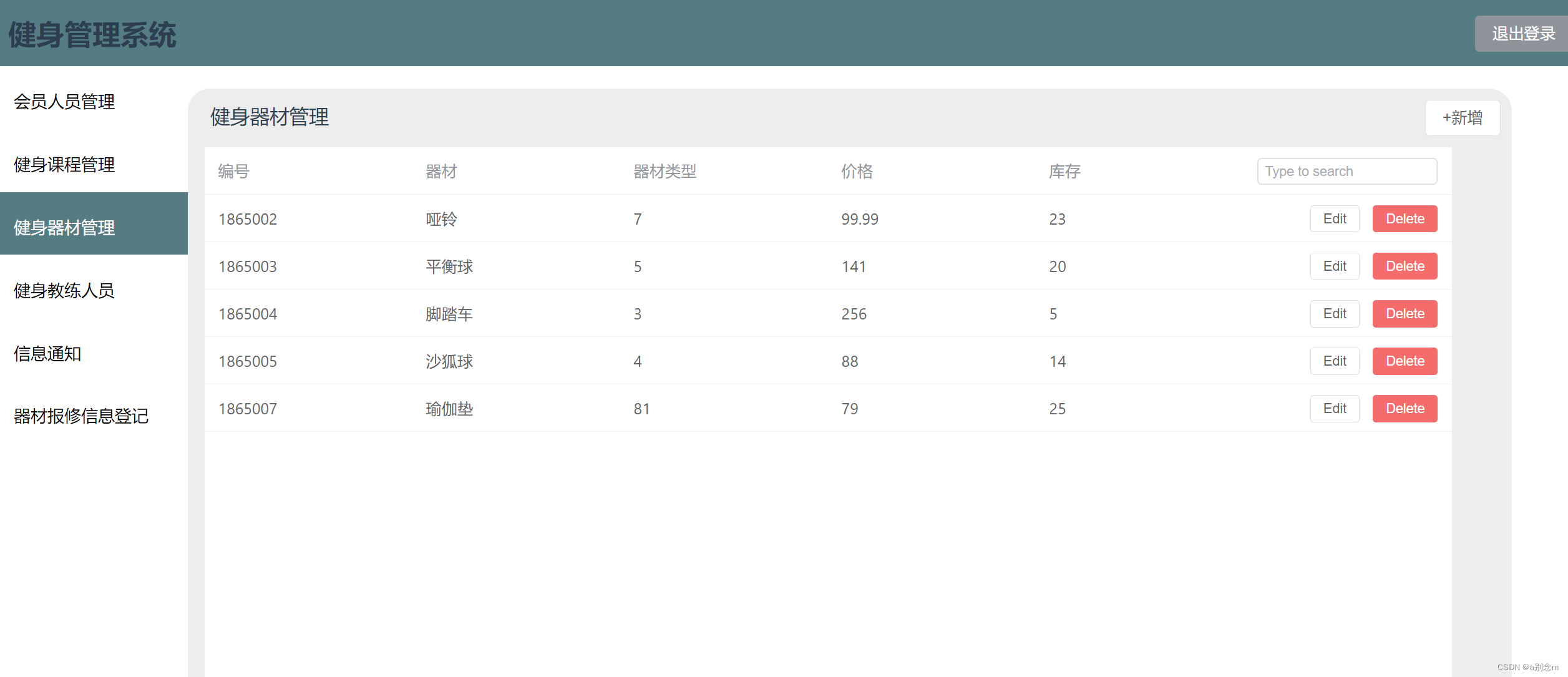The image size is (1568, 677).
Task: Delete the 瑜伽垫 row
Action: pos(1405,409)
